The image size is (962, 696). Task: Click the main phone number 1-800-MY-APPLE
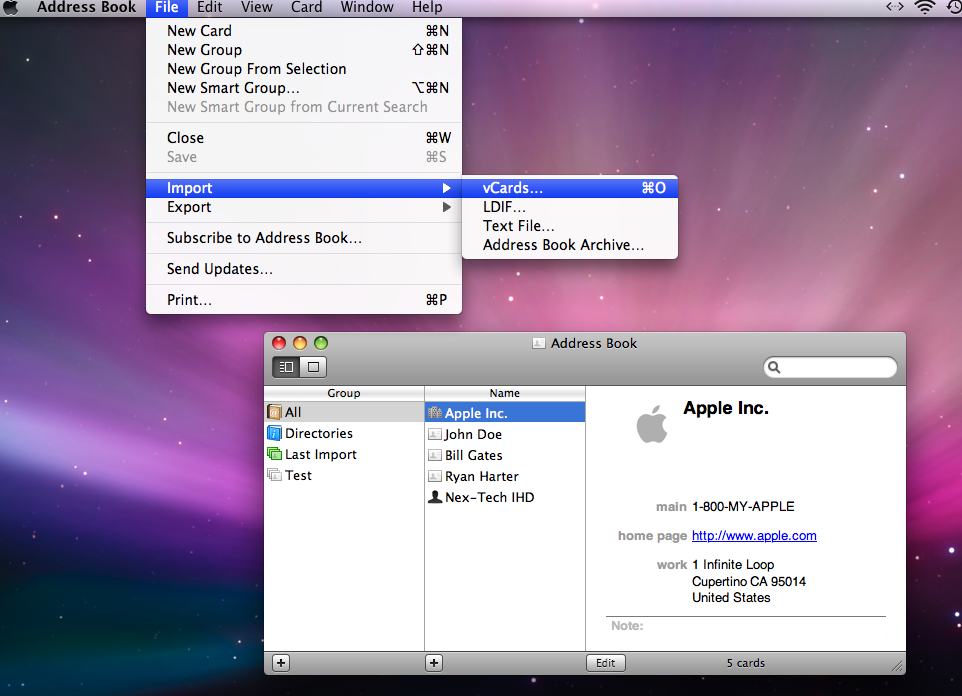tap(743, 506)
